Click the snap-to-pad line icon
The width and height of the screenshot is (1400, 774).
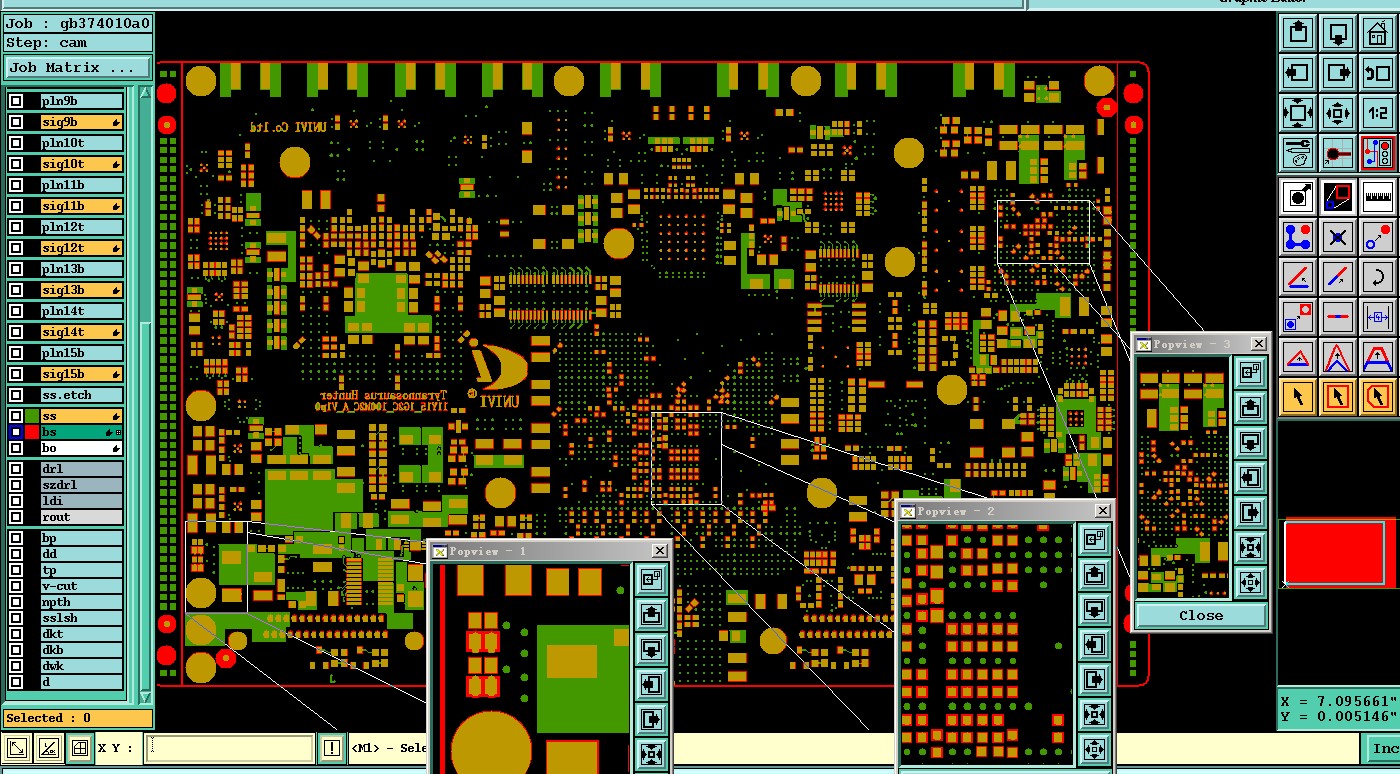[x=1338, y=152]
